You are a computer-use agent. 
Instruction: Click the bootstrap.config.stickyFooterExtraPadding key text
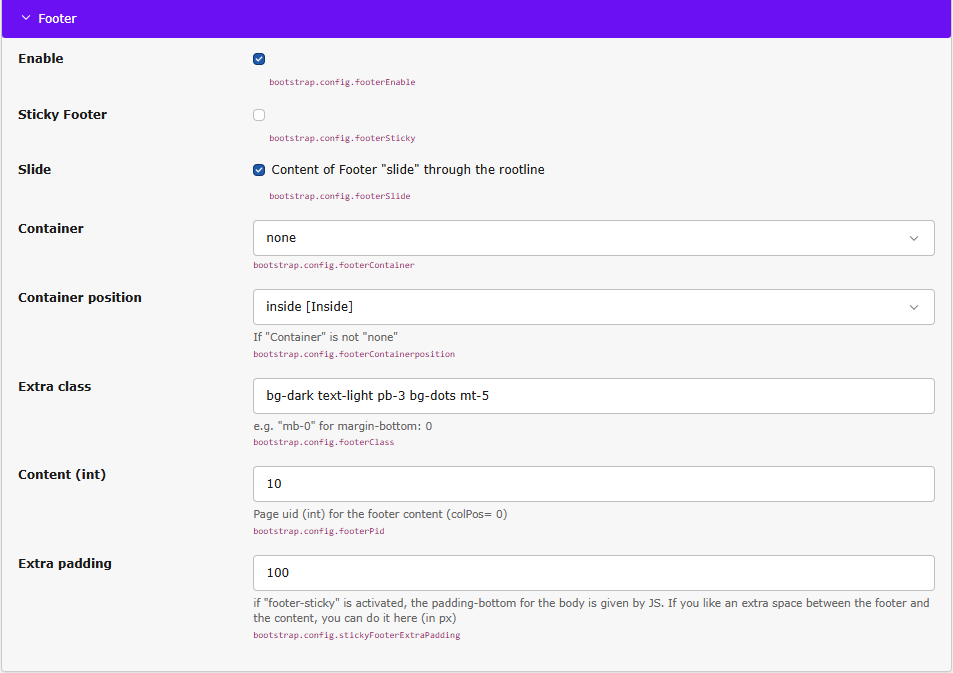point(356,635)
